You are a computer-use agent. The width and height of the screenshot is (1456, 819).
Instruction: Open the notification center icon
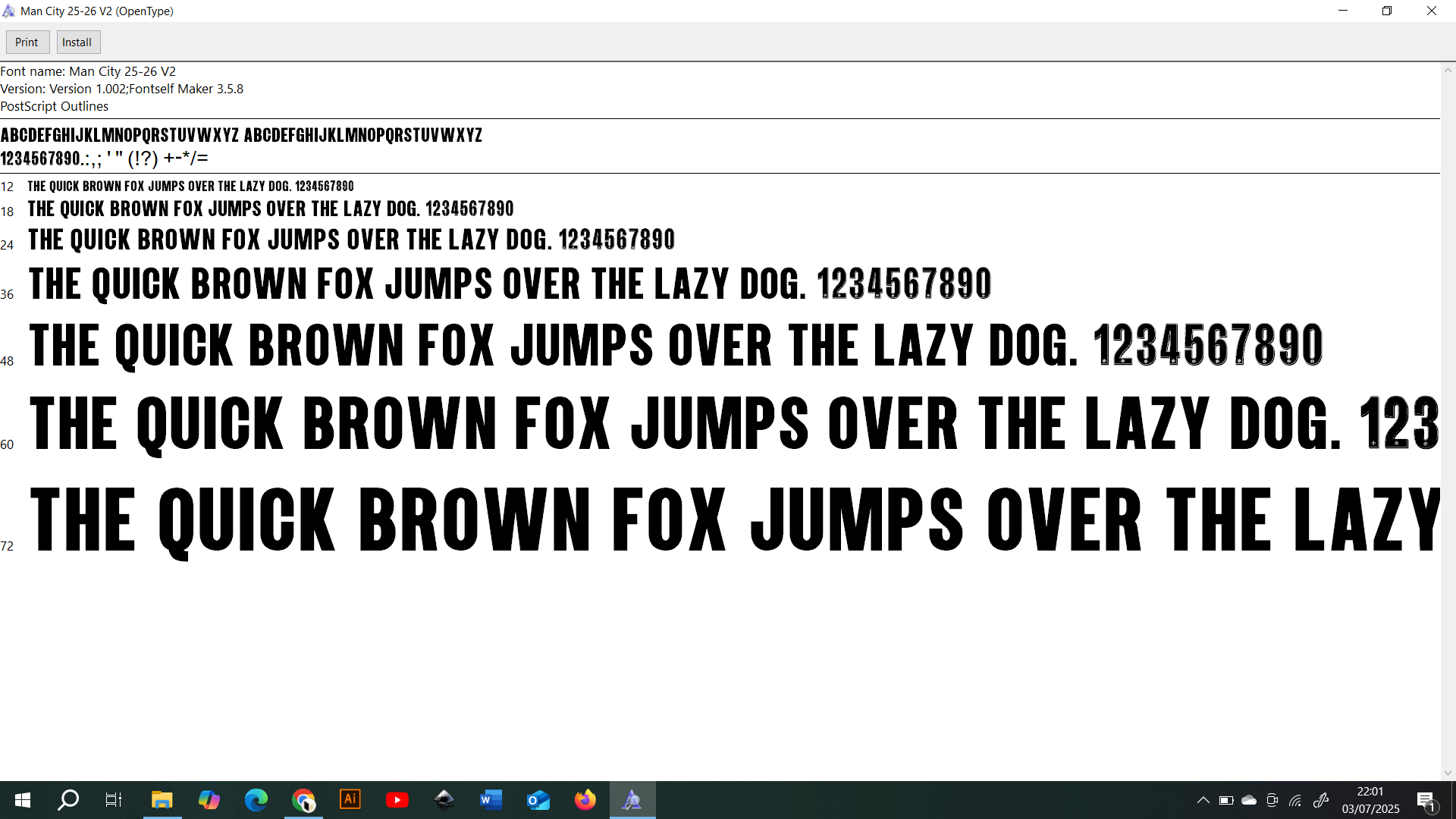1426,801
